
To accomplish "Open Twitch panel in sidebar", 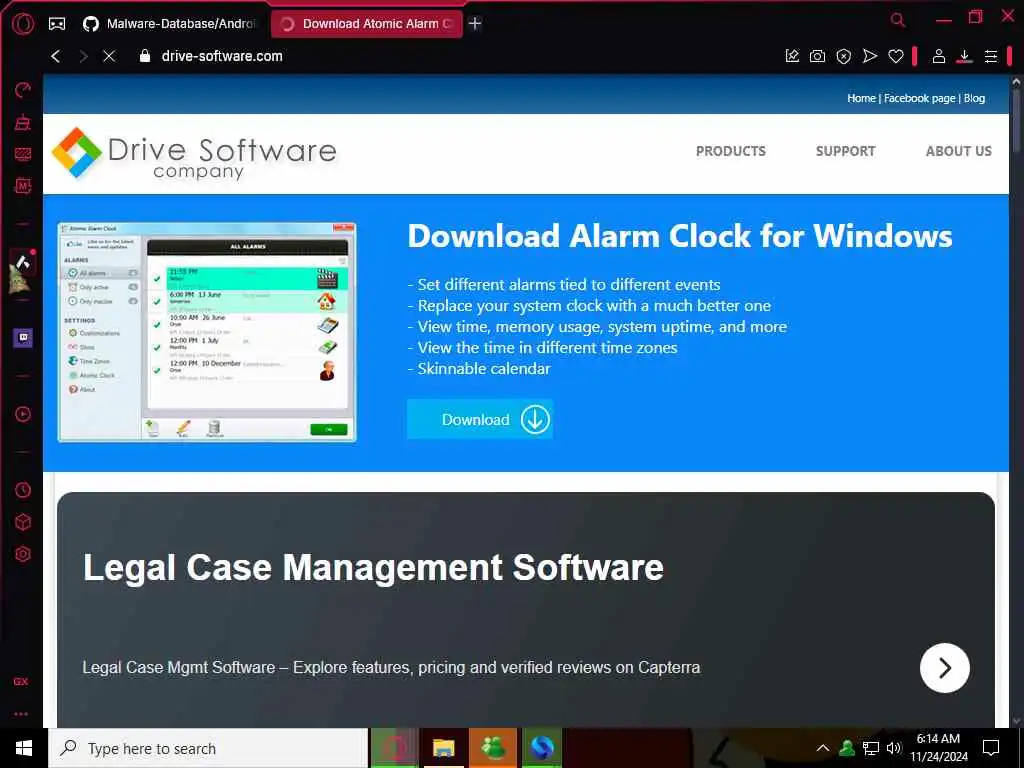I will point(23,338).
